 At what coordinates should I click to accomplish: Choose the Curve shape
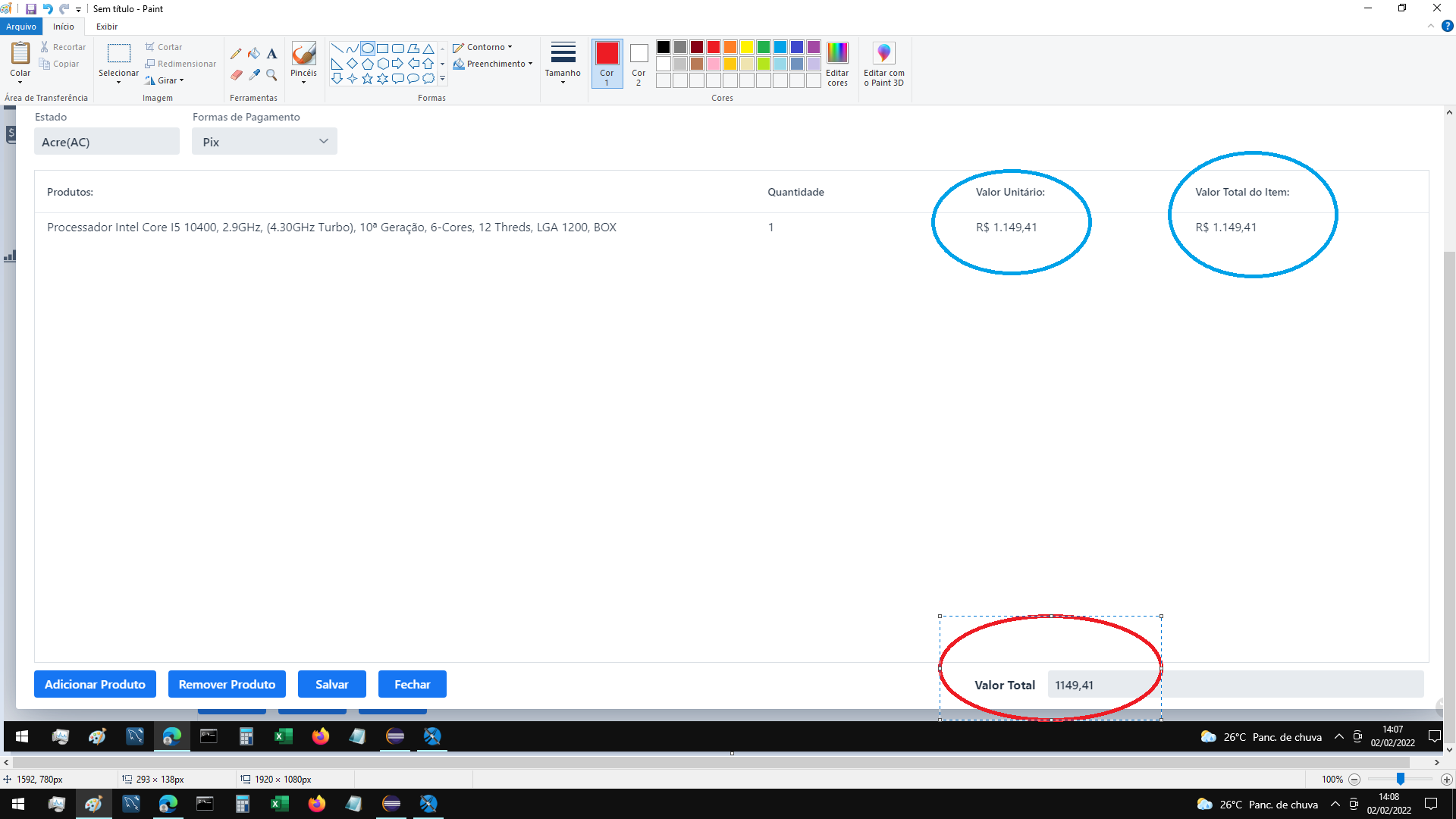tap(352, 49)
